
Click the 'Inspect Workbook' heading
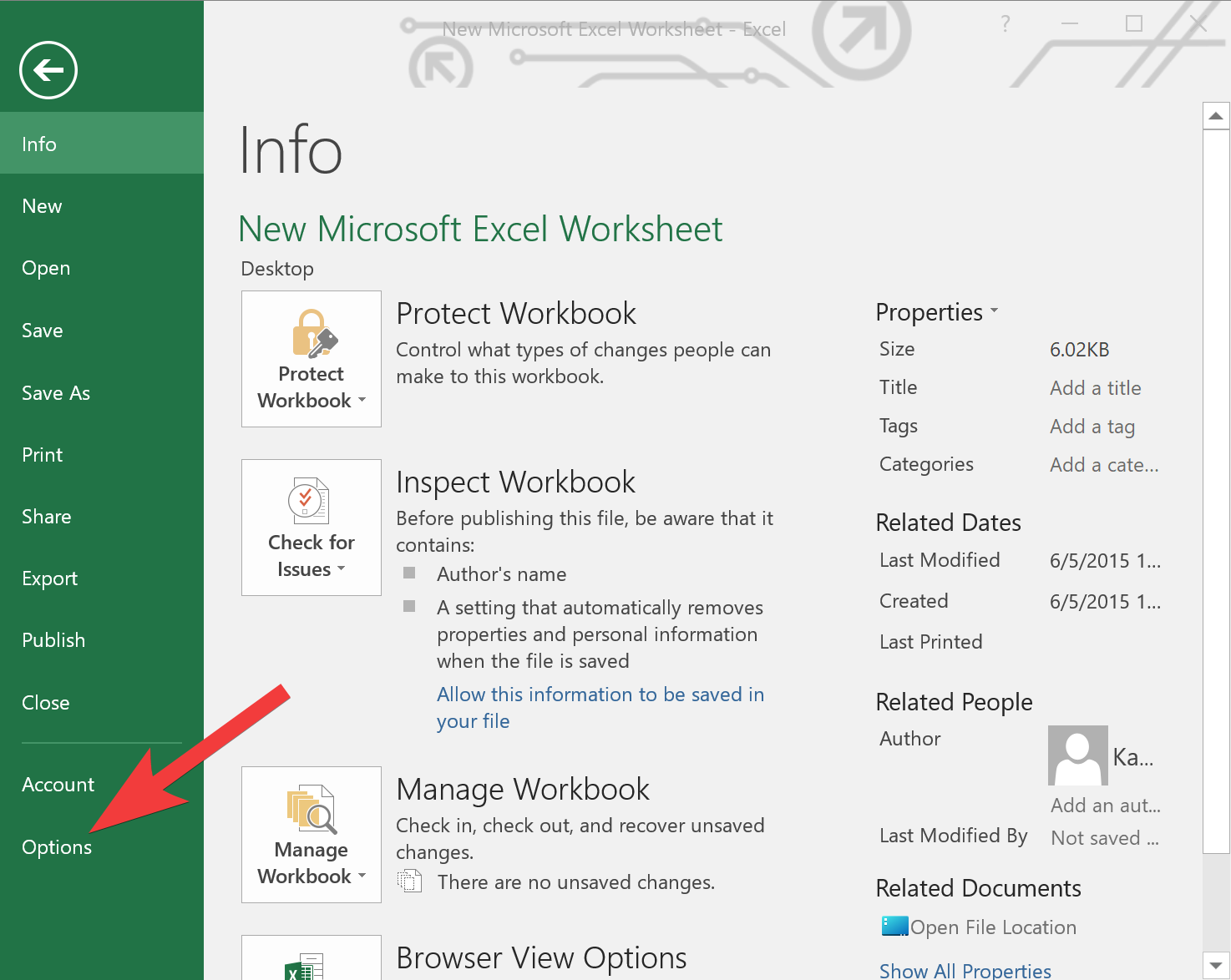pyautogui.click(x=515, y=482)
